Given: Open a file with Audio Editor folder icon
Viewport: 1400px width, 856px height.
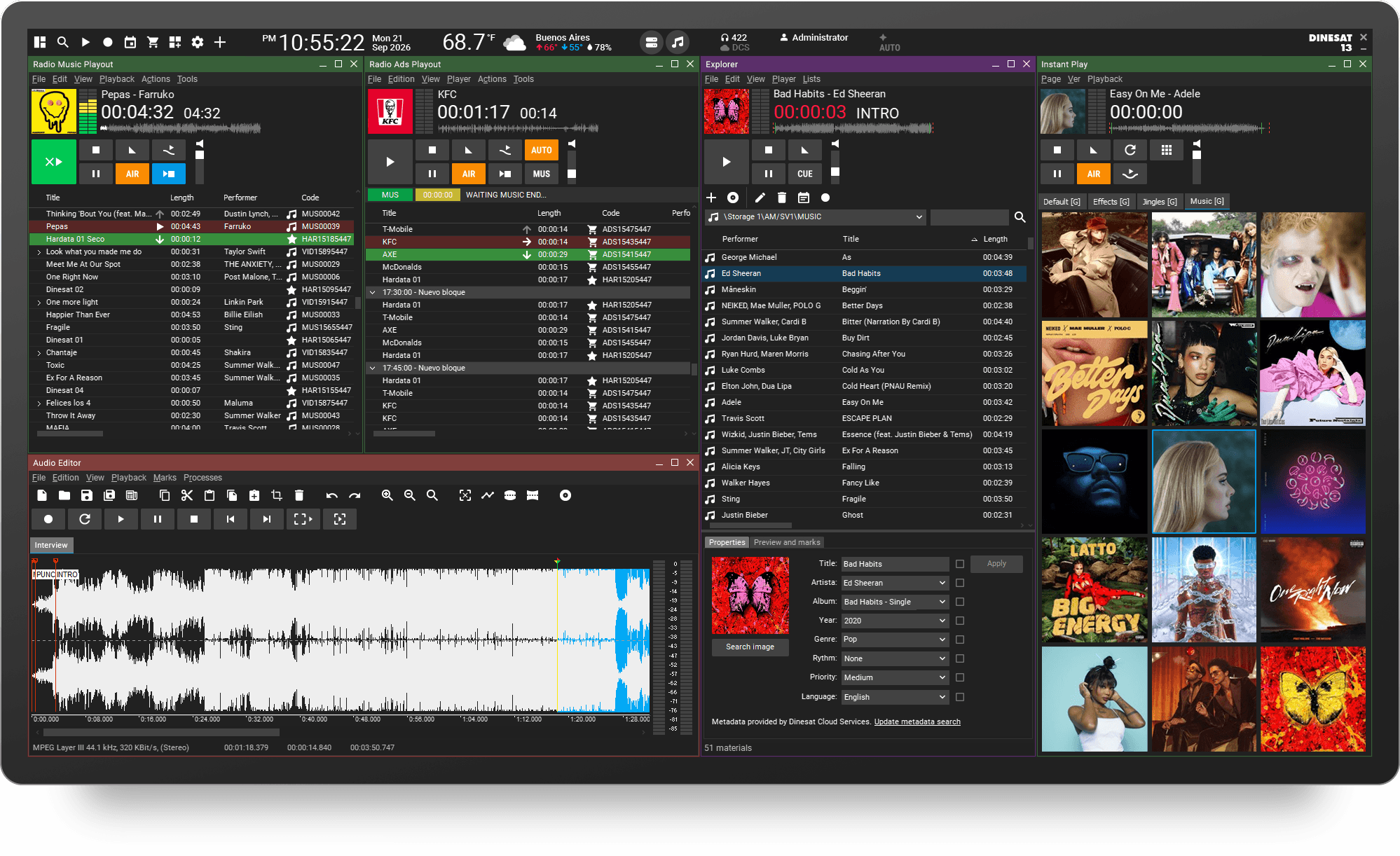Looking at the screenshot, I should (64, 495).
